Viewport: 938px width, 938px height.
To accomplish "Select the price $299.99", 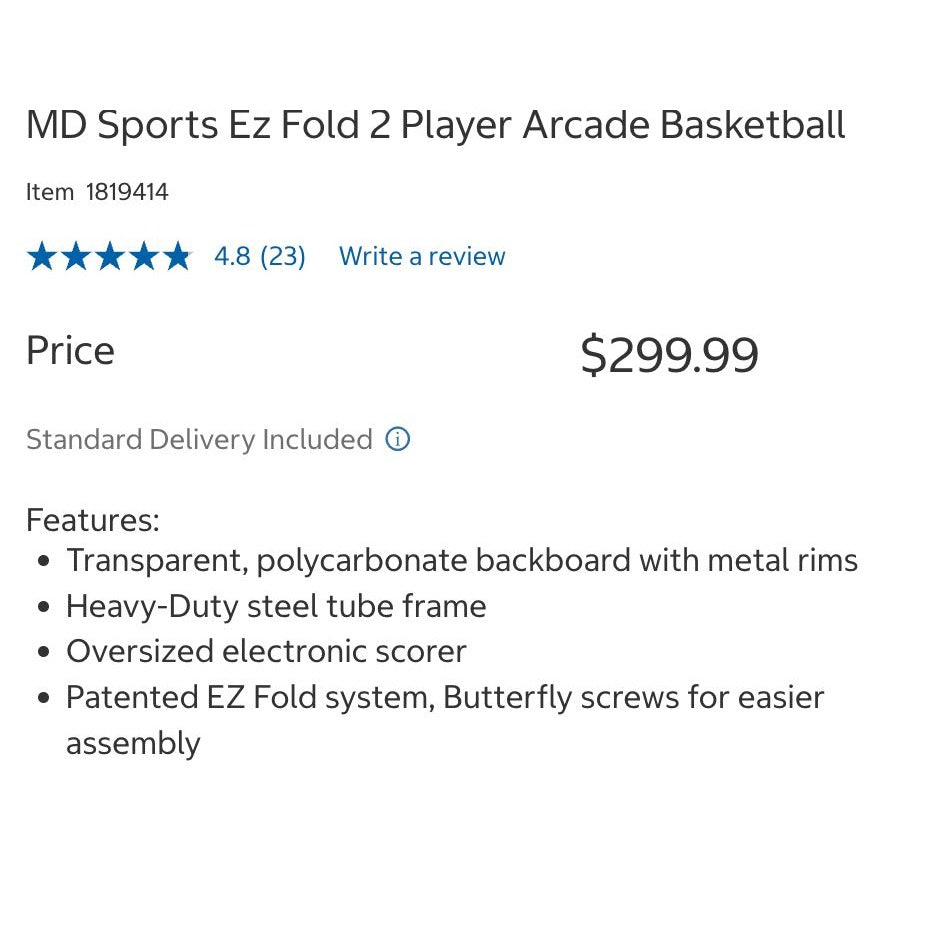I will pos(668,353).
